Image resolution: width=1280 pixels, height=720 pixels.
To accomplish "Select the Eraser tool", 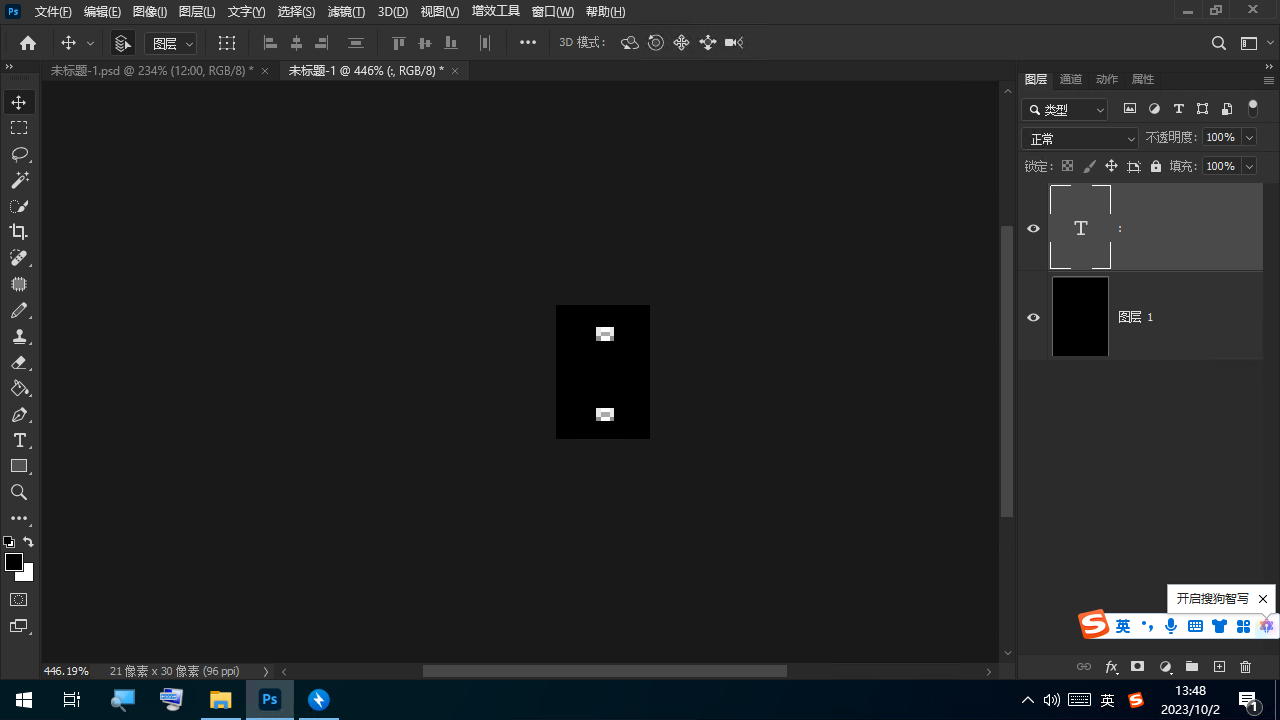I will (19, 363).
